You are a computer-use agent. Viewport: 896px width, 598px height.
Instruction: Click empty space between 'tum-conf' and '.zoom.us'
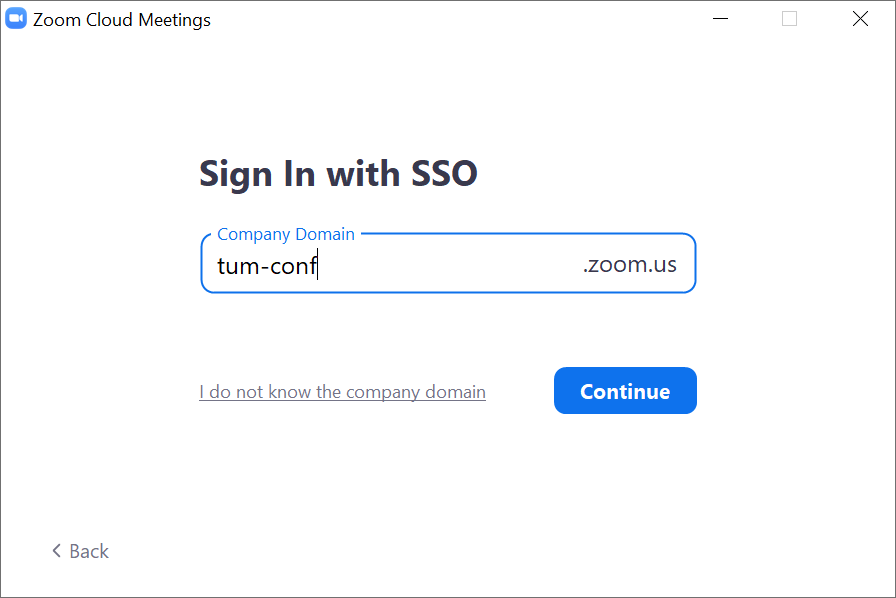pyautogui.click(x=450, y=266)
